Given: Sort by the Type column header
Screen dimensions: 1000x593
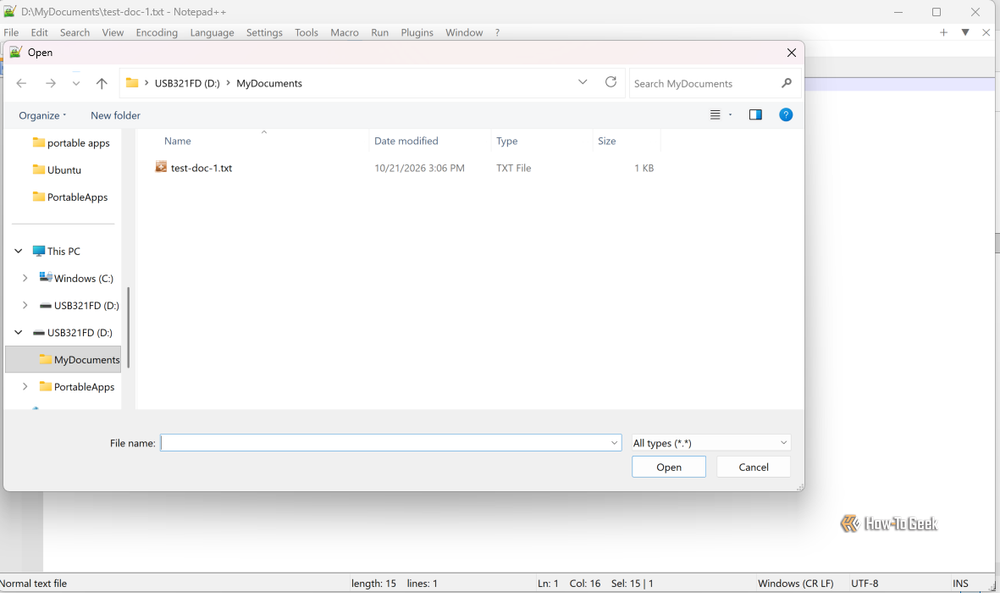Looking at the screenshot, I should tap(507, 141).
